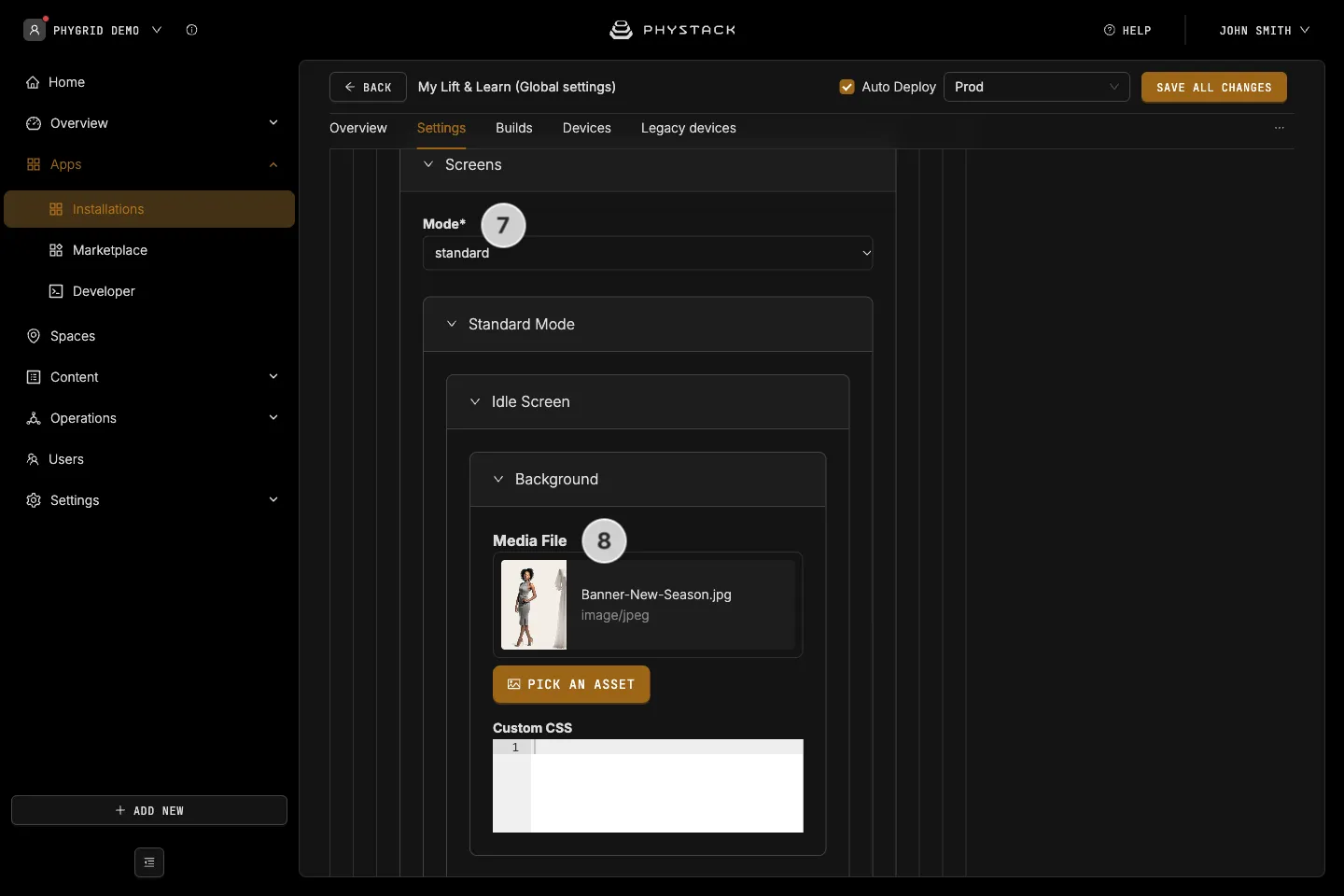Screen dimensions: 1344x896
Task: Open the JOHN SMITH user menu
Action: 1264,30
